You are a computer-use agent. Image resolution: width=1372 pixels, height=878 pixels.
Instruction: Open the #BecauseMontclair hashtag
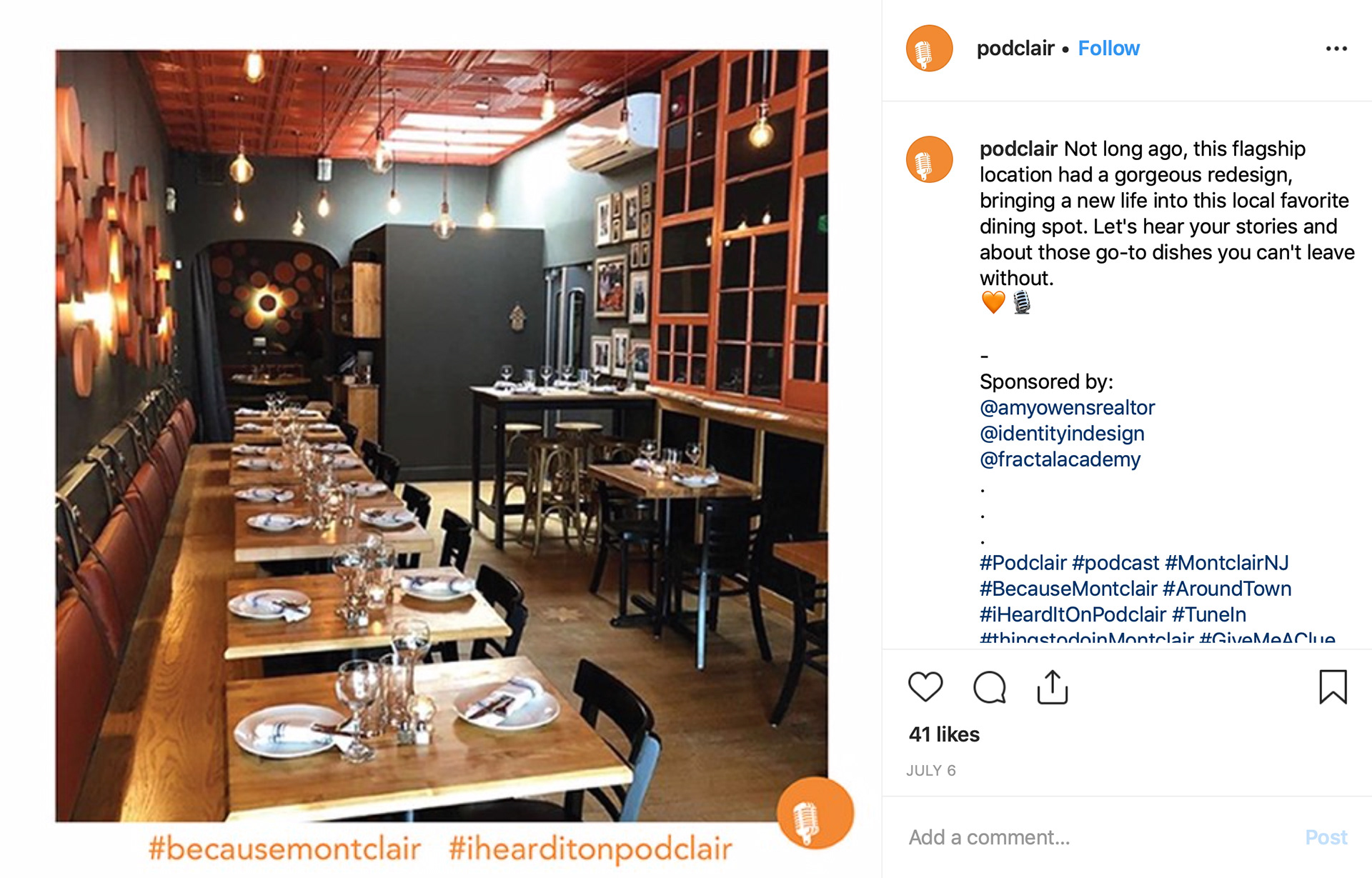point(1068,589)
